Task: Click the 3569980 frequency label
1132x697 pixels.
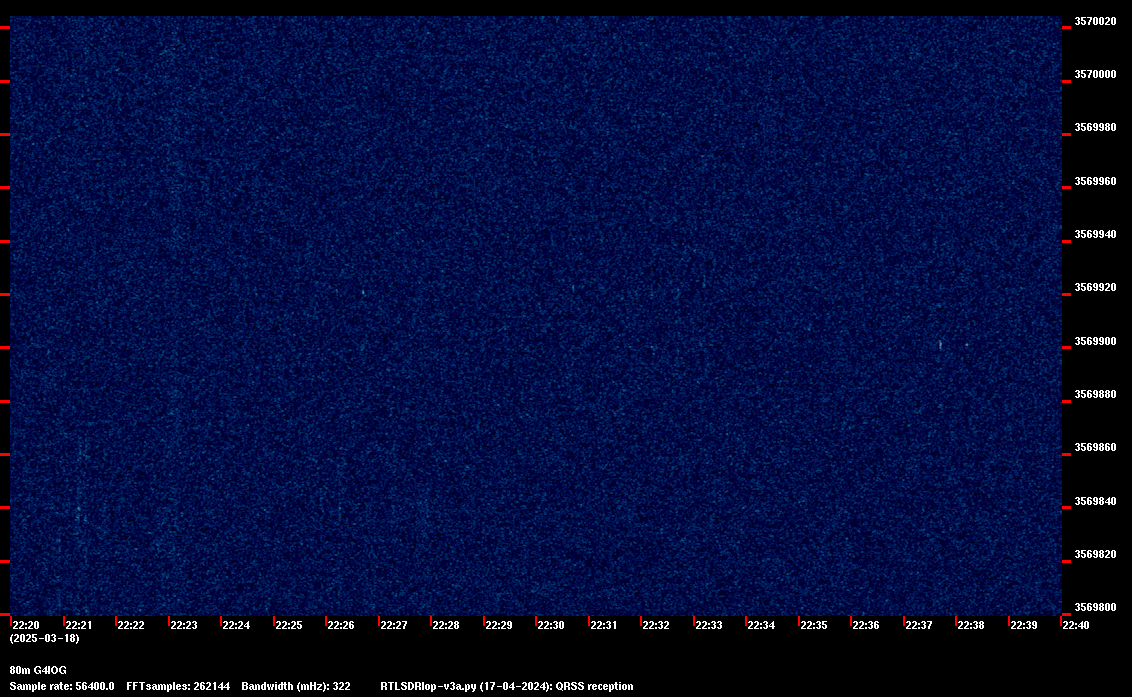Action: click(1095, 127)
